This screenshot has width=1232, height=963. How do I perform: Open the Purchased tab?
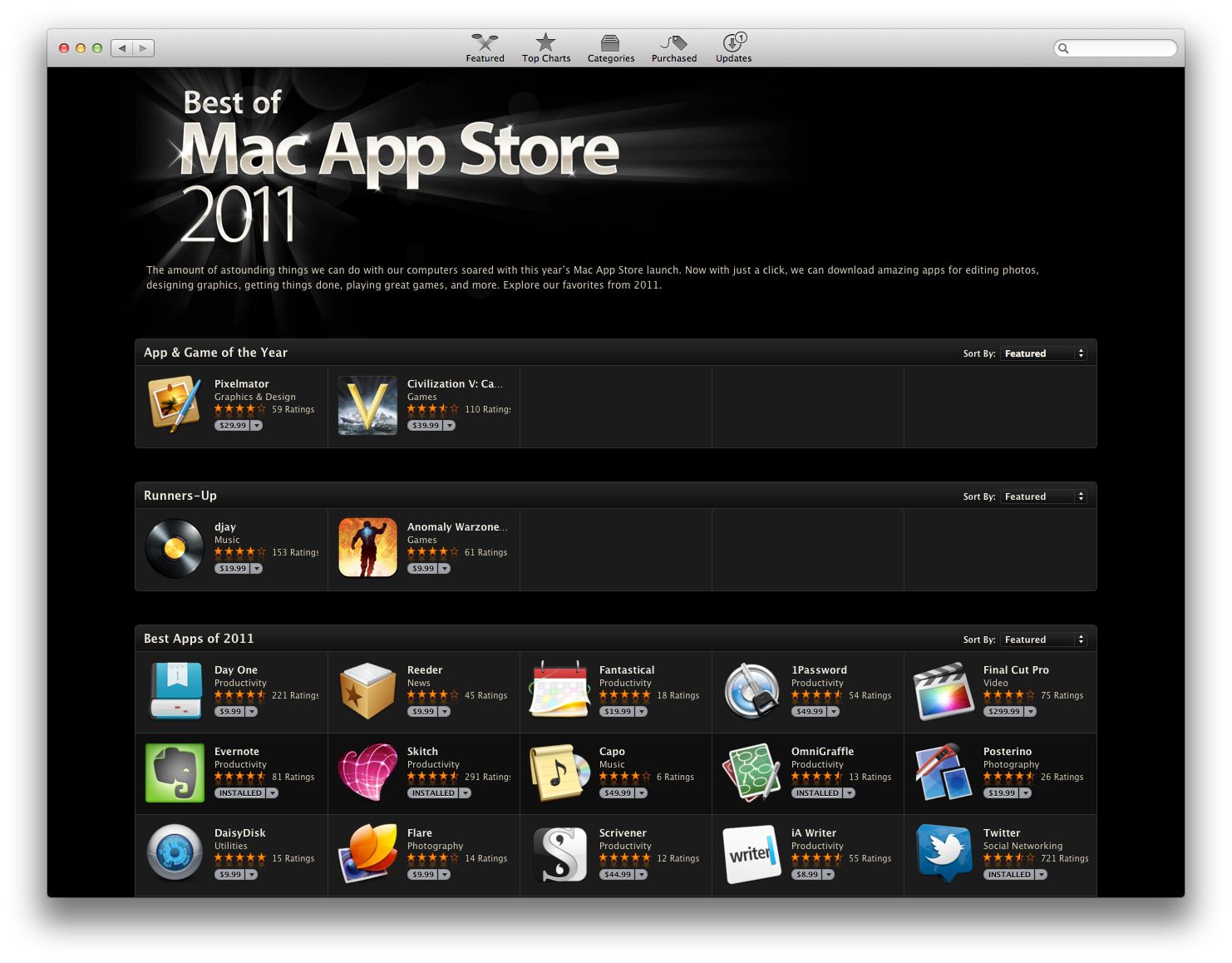click(x=674, y=48)
